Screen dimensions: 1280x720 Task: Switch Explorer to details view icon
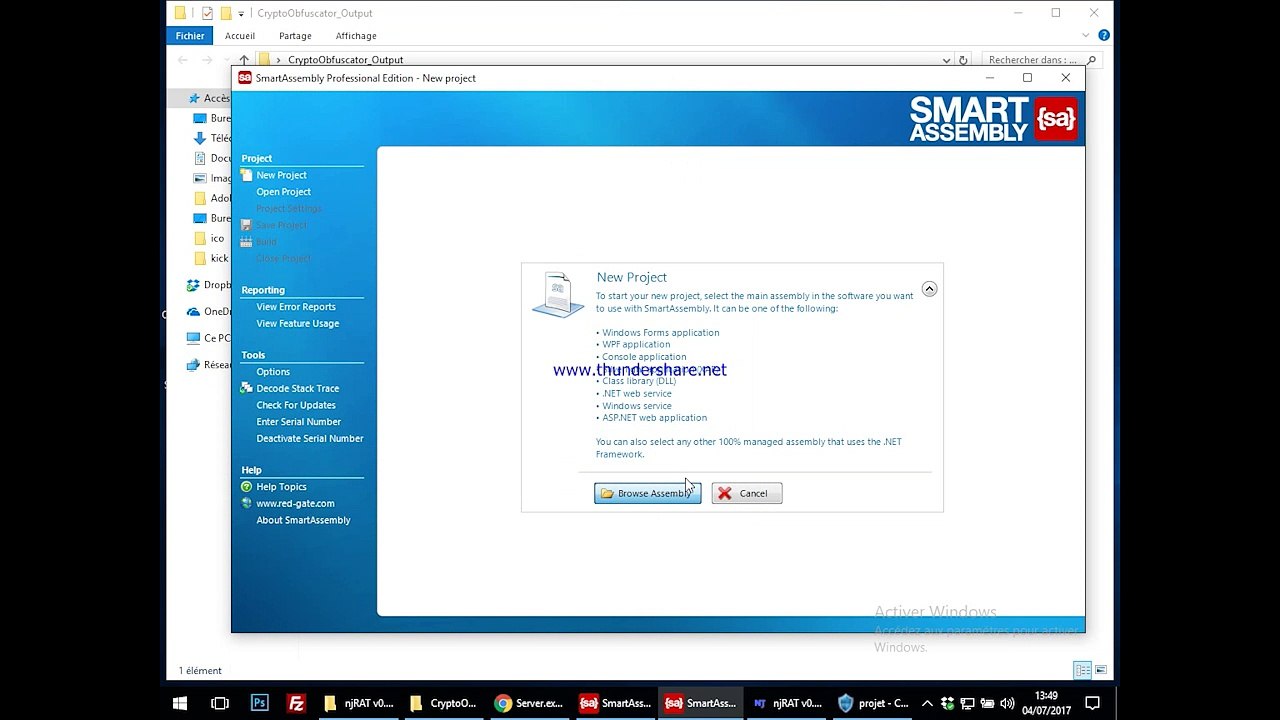pyautogui.click(x=1082, y=670)
